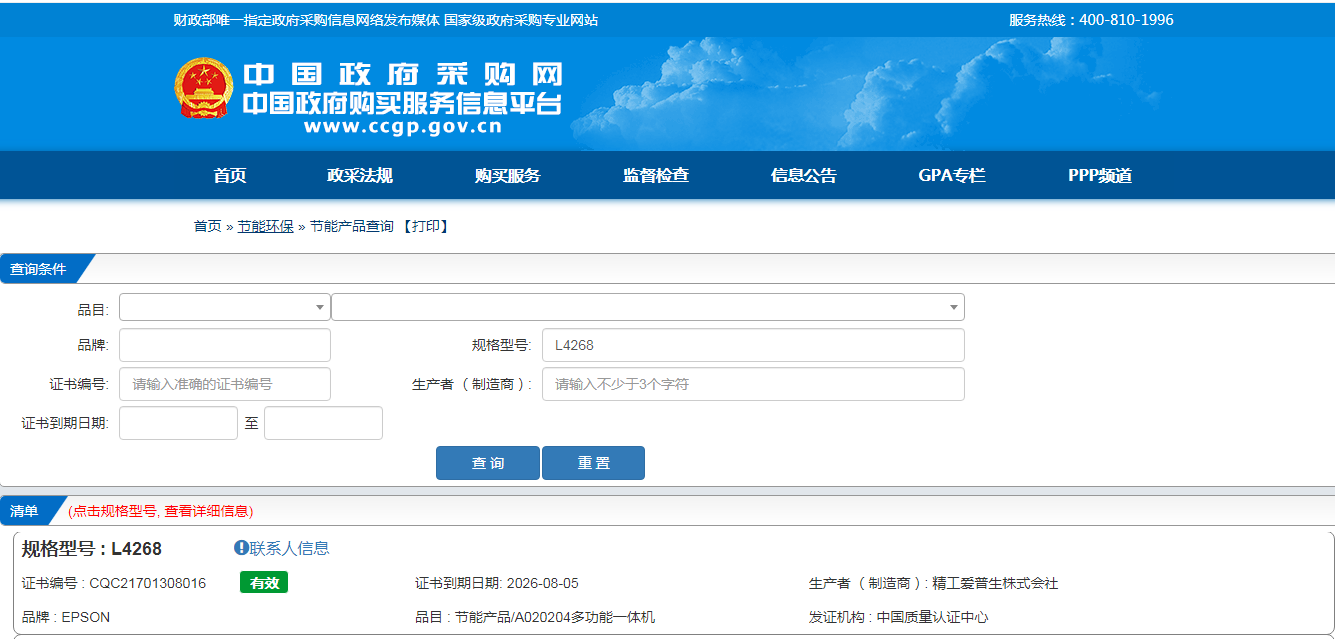Click the 重置 reset button

[x=593, y=463]
